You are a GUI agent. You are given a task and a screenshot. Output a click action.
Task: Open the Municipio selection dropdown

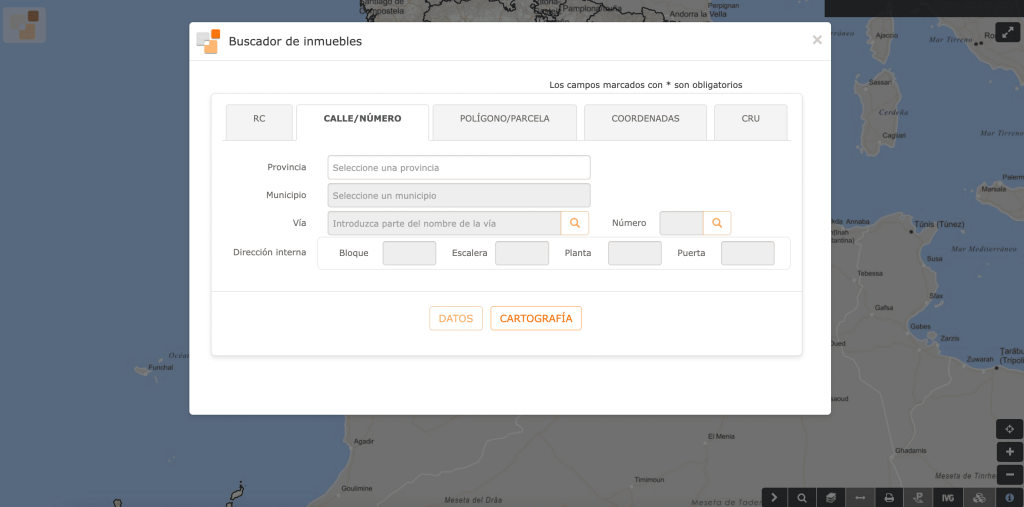[458, 195]
